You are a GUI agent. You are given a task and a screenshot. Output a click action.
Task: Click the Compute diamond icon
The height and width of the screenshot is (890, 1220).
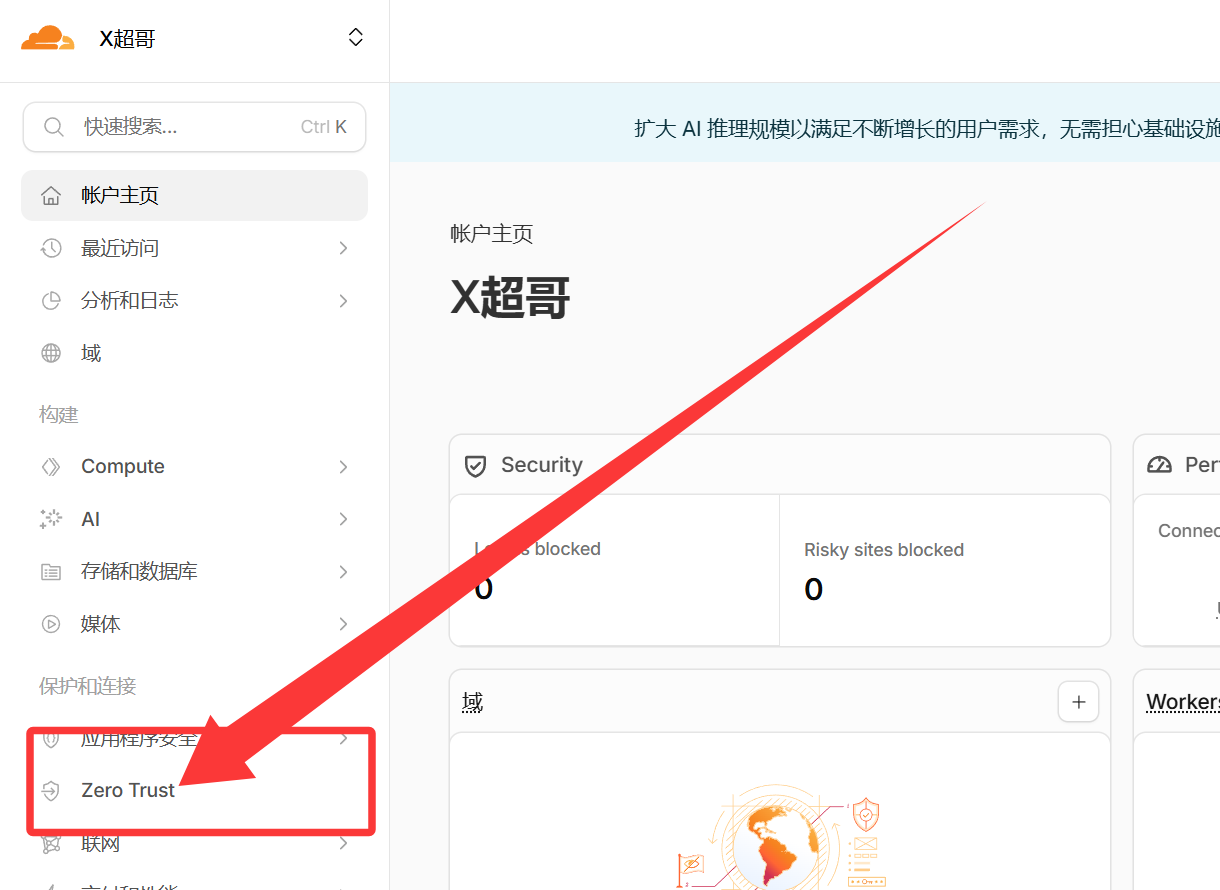(51, 467)
